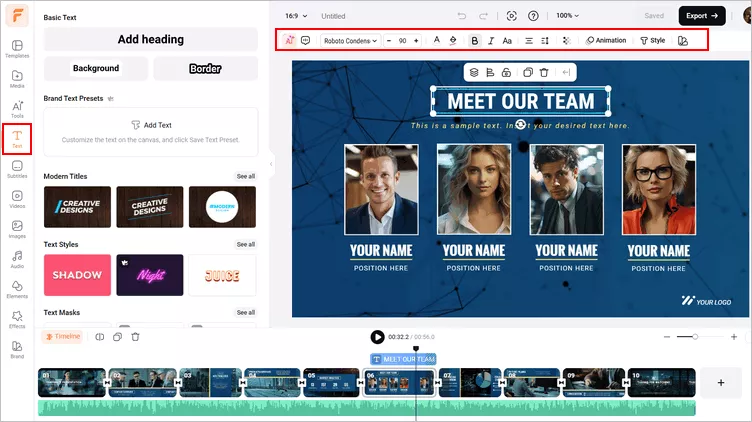The height and width of the screenshot is (422, 752).
Task: Open the Brand sidebar panel
Action: point(17,350)
